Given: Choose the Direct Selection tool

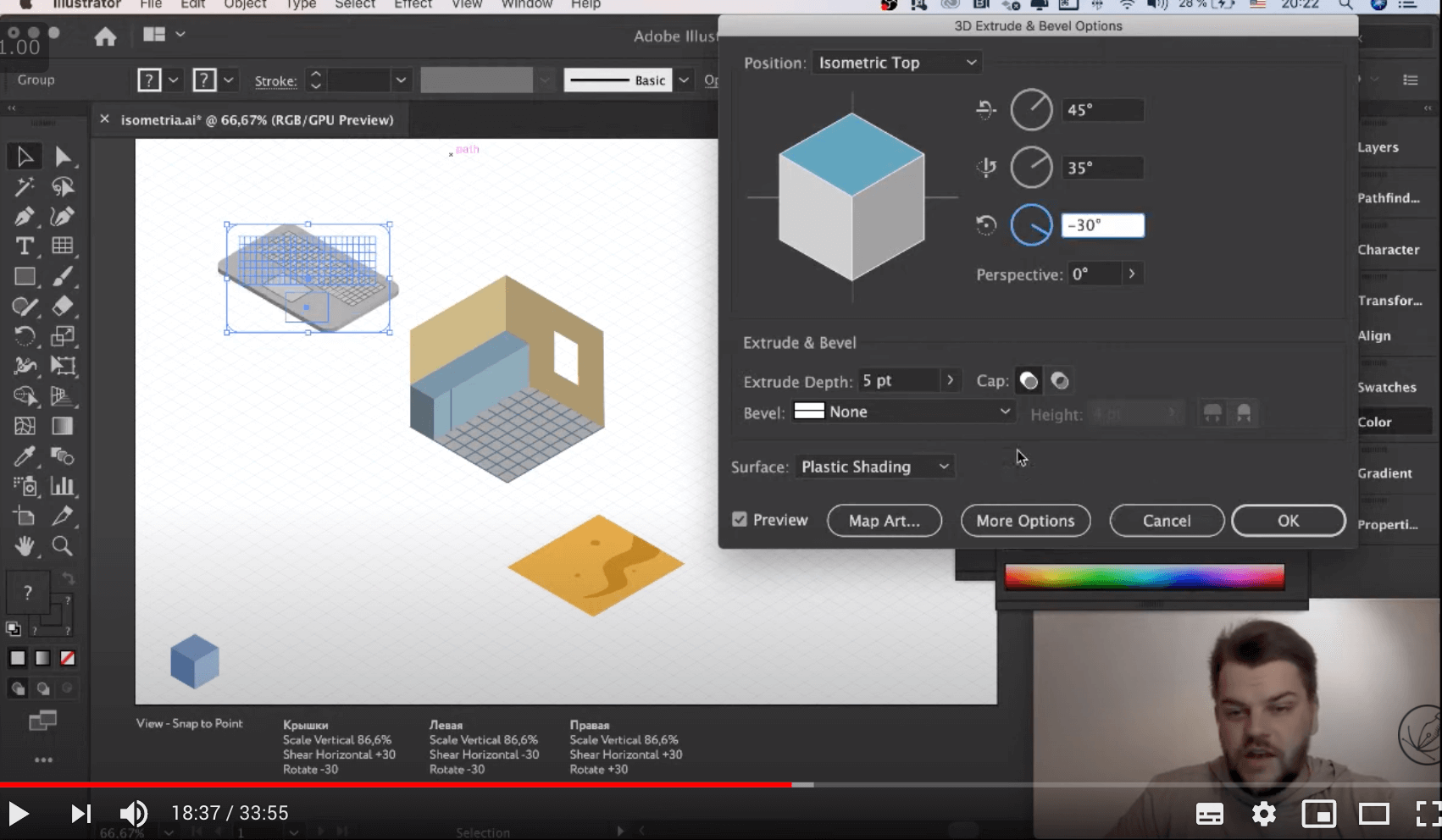Looking at the screenshot, I should pyautogui.click(x=63, y=157).
